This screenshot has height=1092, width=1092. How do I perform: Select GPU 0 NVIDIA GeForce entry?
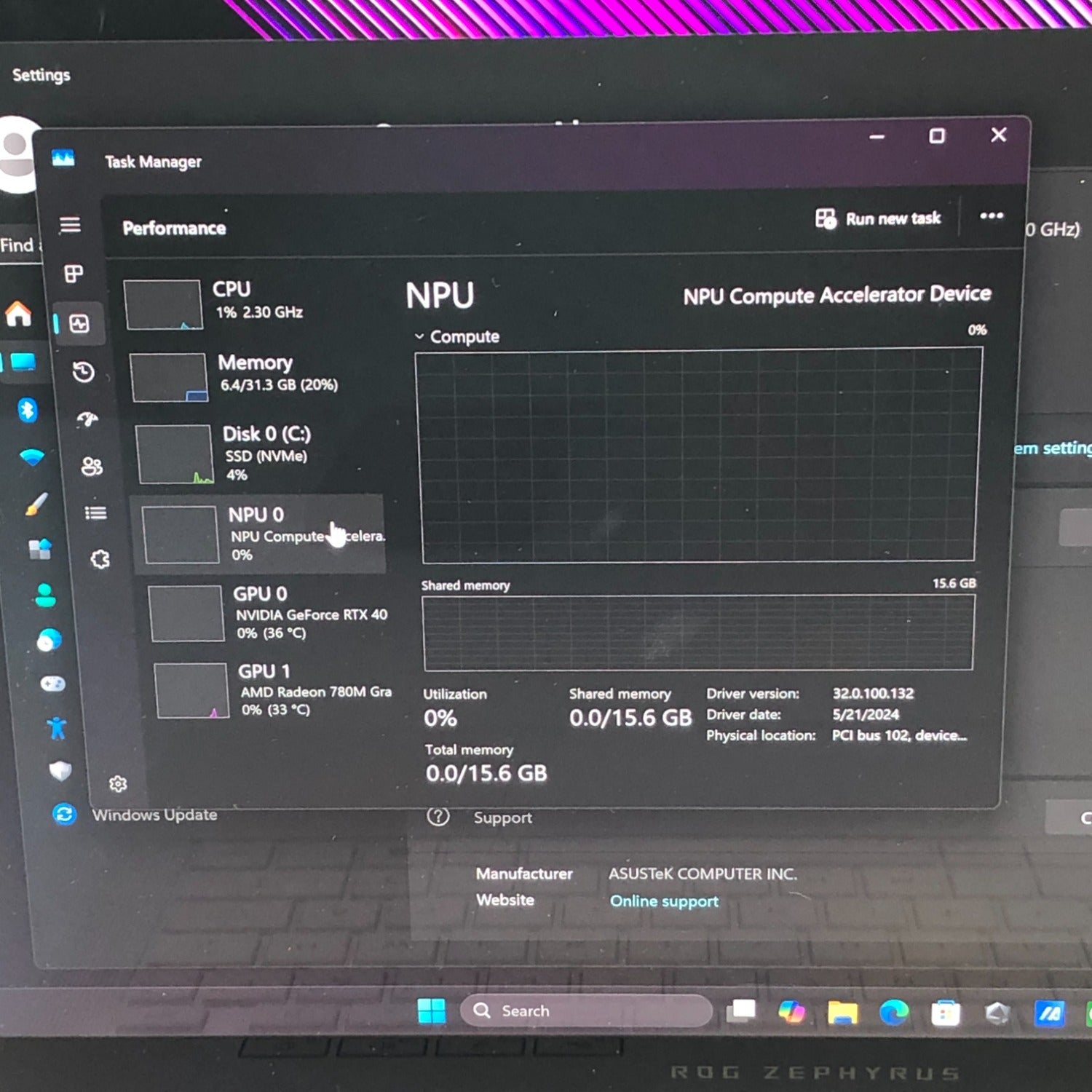tap(269, 612)
